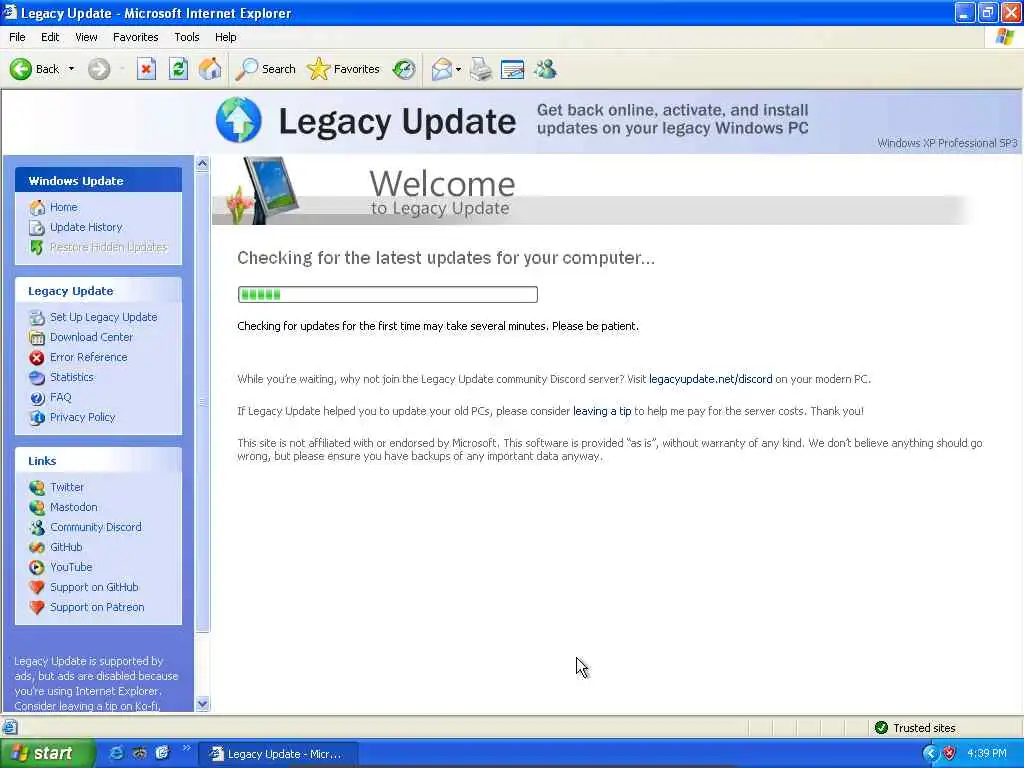Click the Mail envelope icon
The height and width of the screenshot is (768, 1024).
coord(442,69)
